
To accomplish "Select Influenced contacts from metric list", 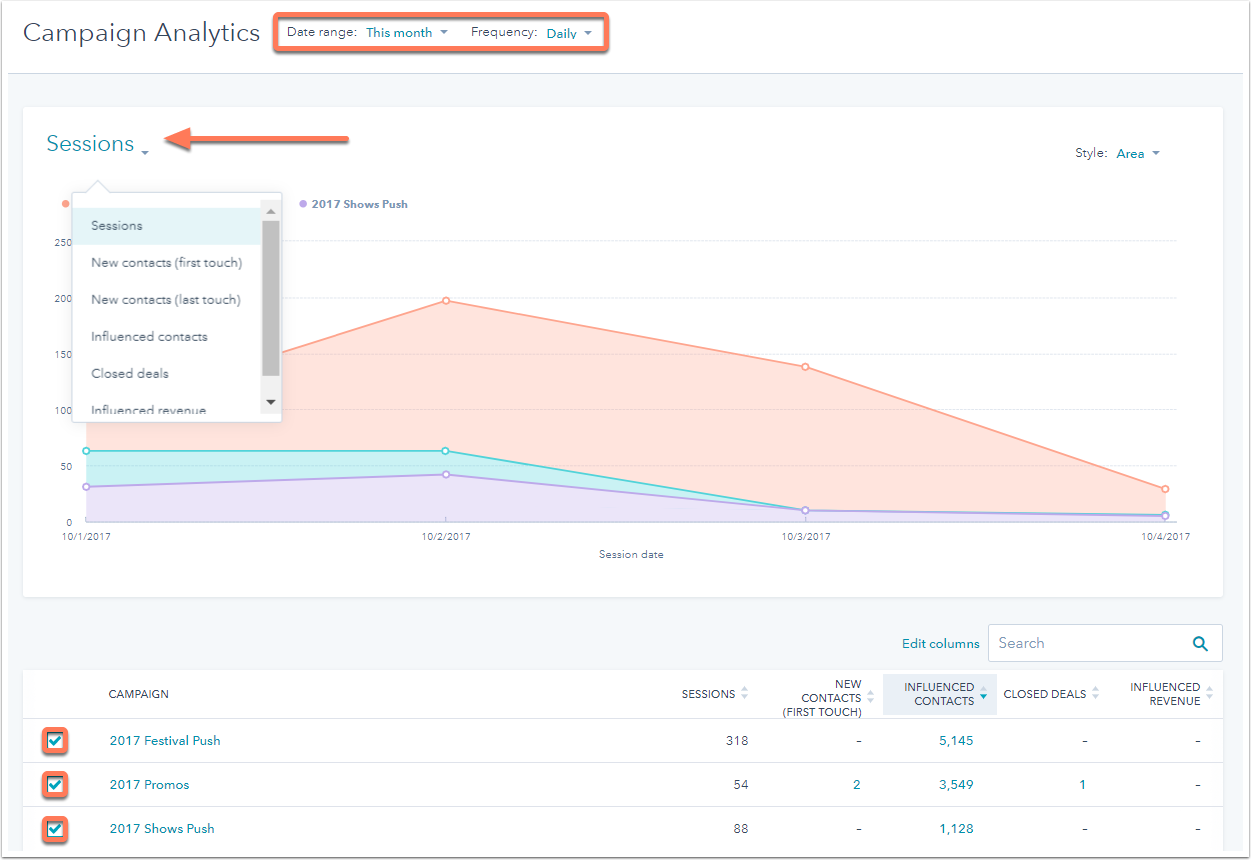I will click(150, 337).
